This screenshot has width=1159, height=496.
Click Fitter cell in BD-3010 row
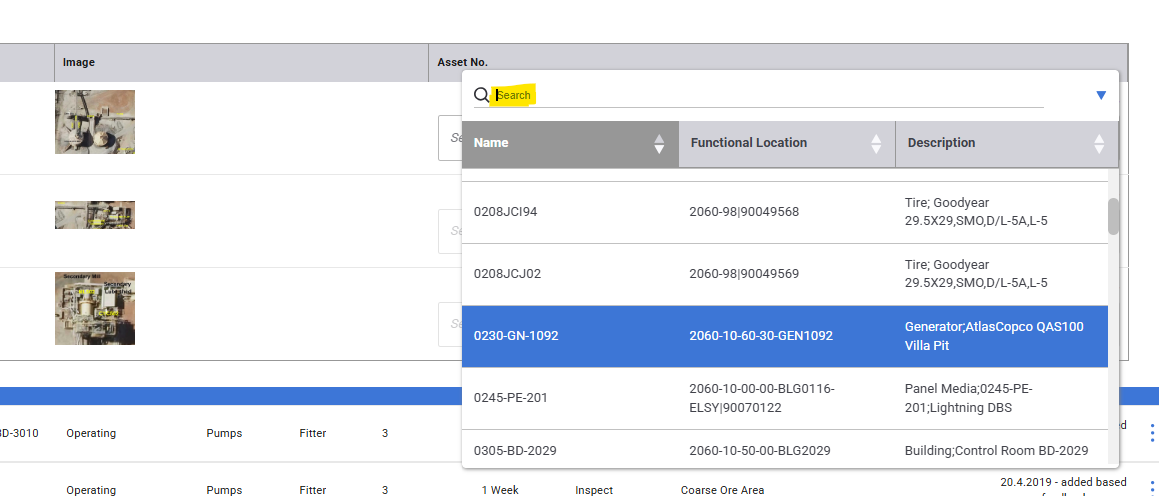[x=313, y=433]
